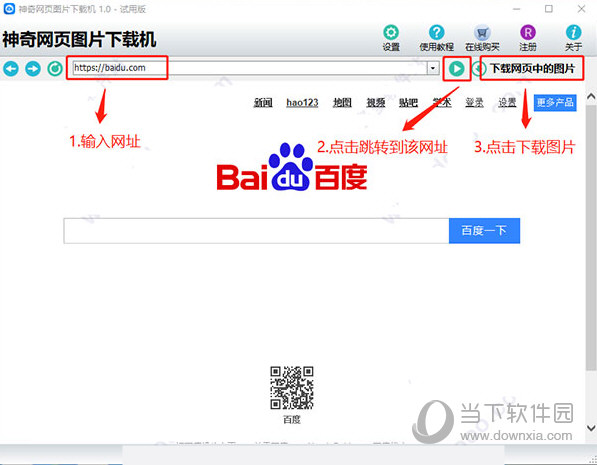Open the 地图 map link
The height and width of the screenshot is (465, 597).
[342, 102]
